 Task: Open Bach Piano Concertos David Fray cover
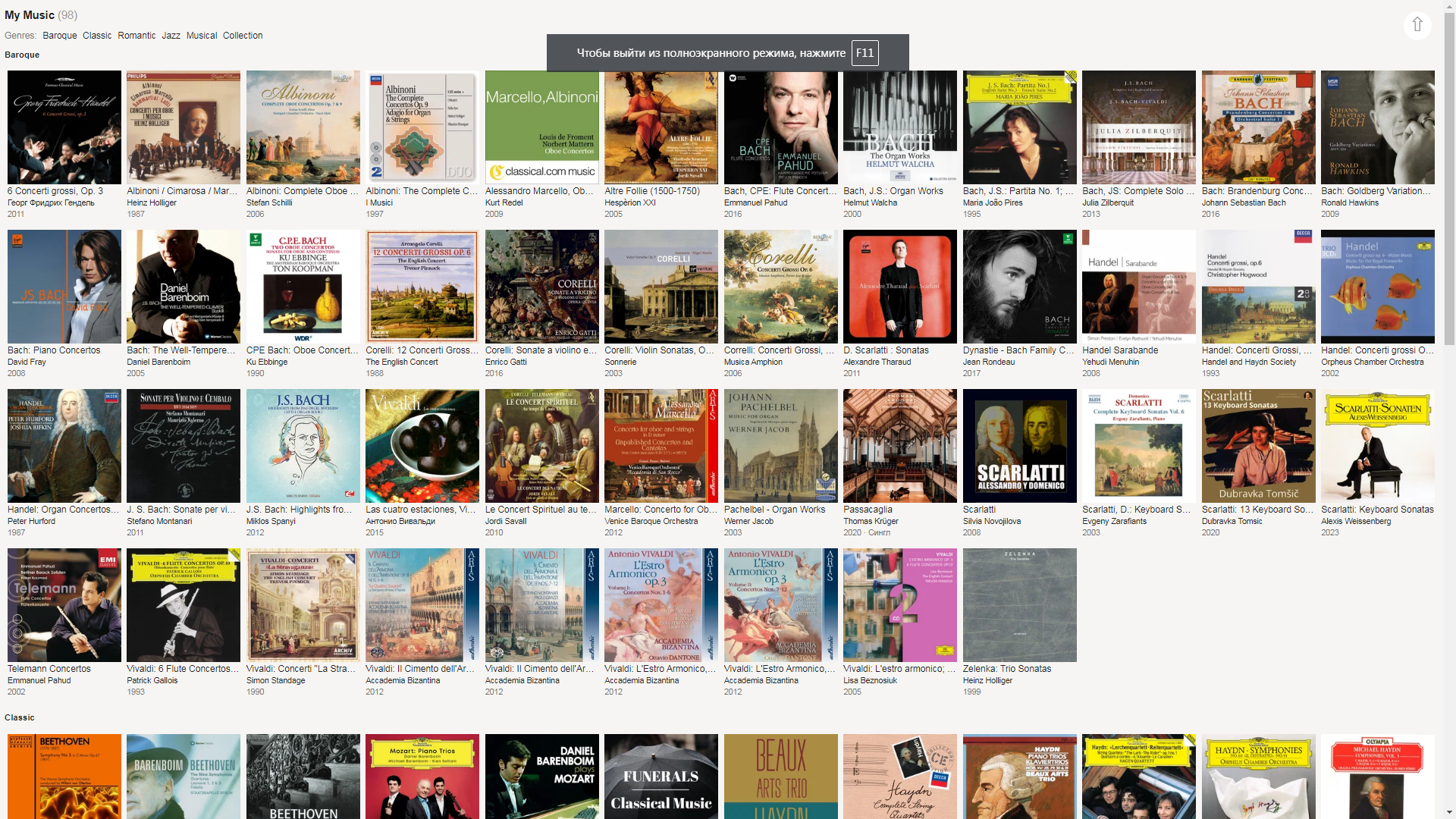(x=64, y=287)
